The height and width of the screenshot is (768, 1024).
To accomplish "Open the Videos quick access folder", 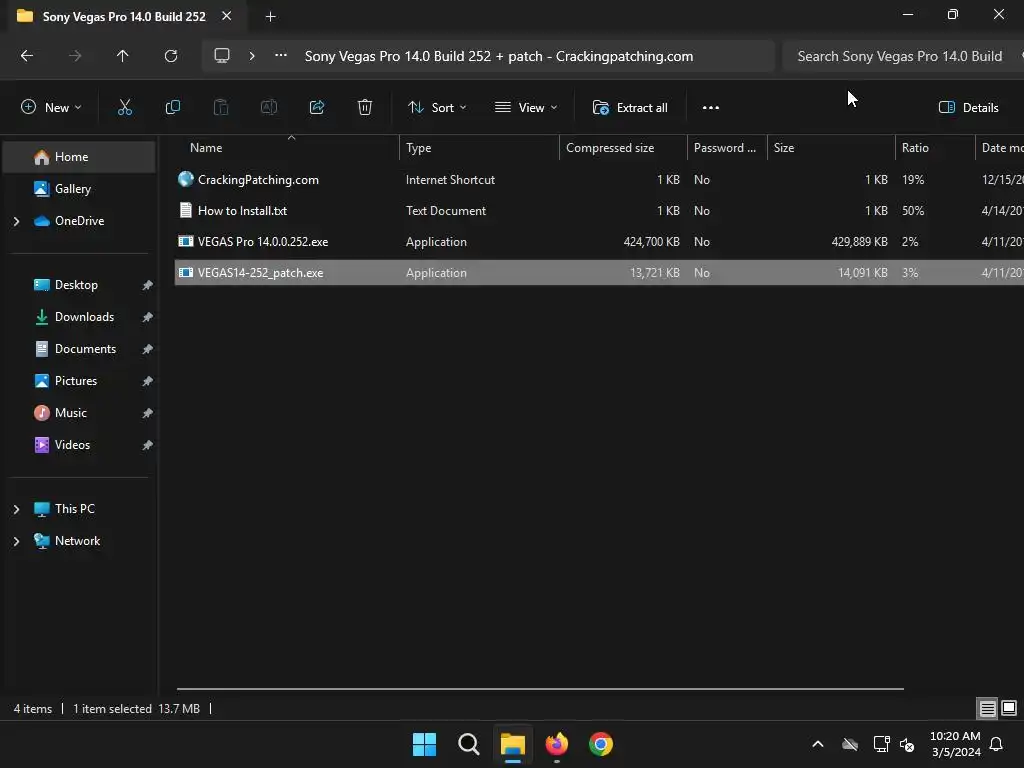I will coord(79,445).
